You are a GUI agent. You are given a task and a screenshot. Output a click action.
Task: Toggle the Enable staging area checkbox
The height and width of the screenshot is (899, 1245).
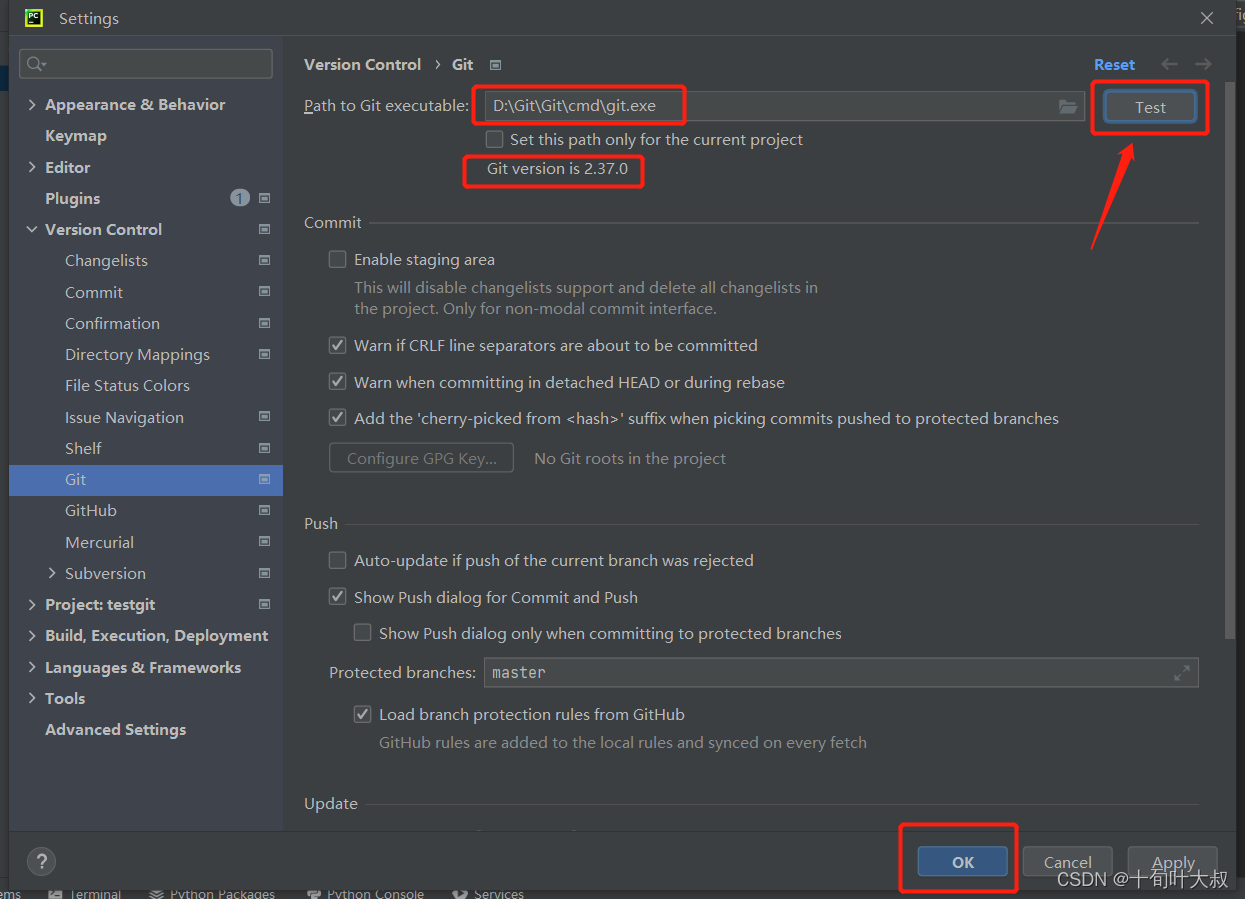[338, 259]
